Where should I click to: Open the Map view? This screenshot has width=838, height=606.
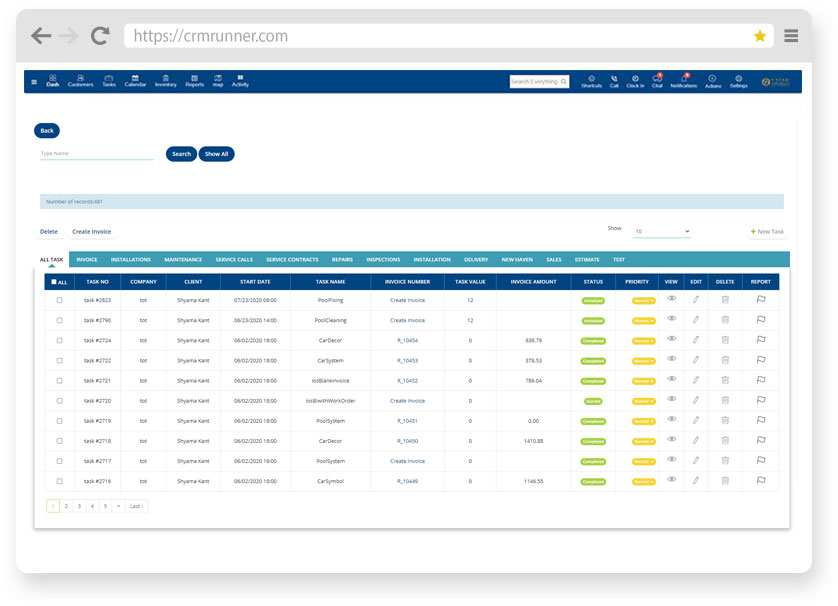(x=218, y=82)
